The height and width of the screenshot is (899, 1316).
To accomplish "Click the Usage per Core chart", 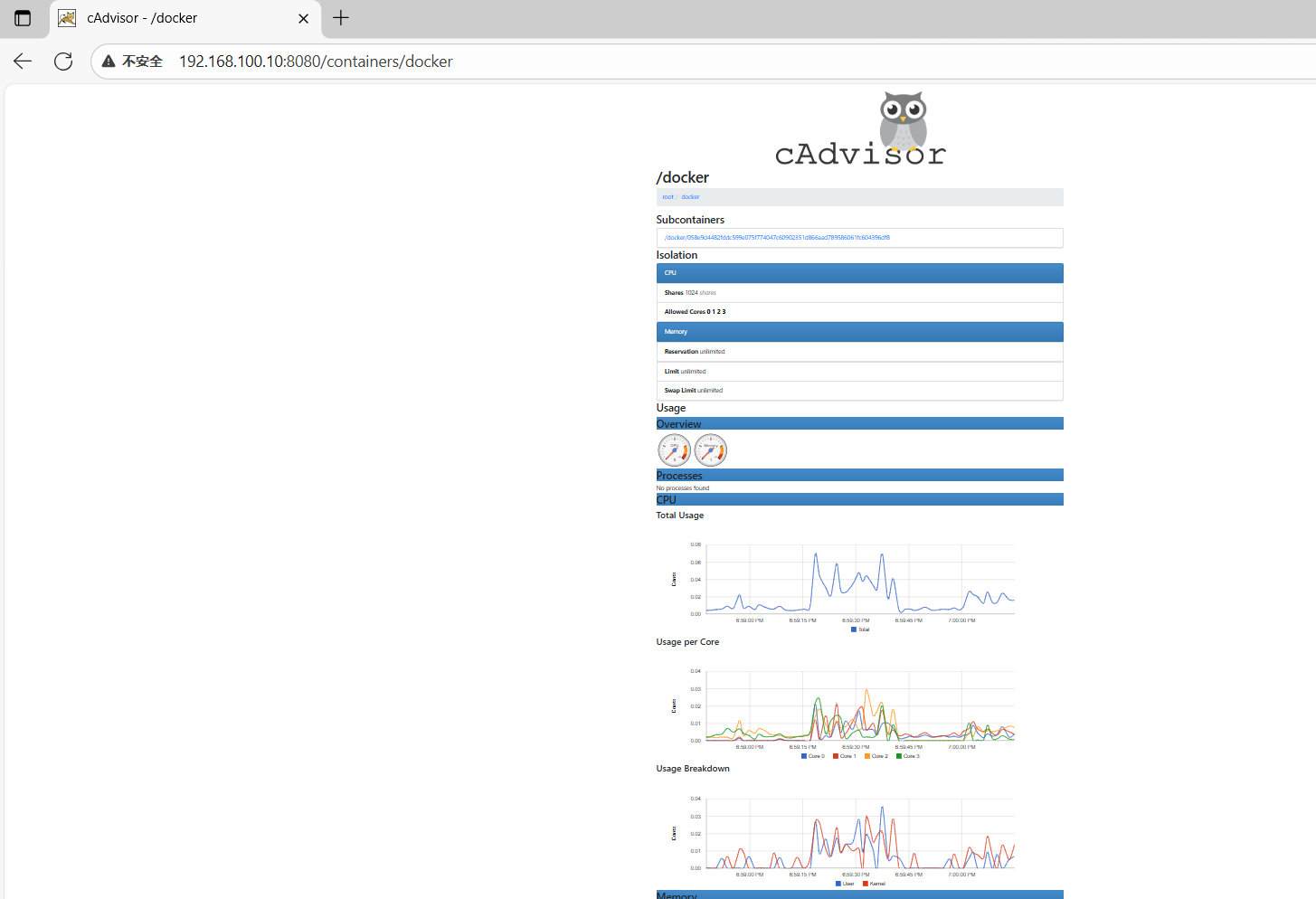I will click(x=859, y=706).
